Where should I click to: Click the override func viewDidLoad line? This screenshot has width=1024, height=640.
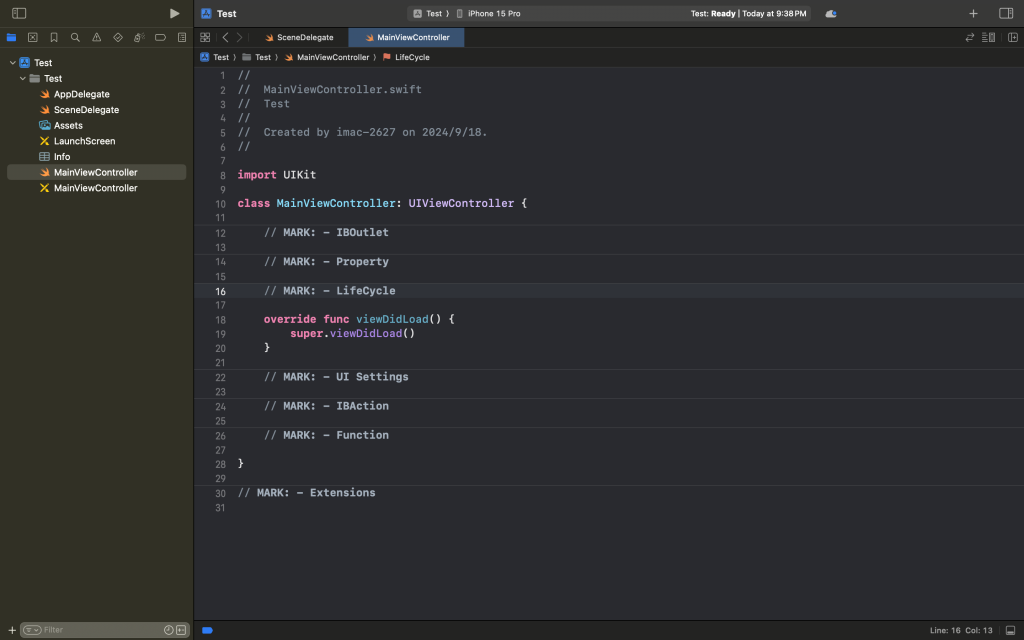pyautogui.click(x=359, y=319)
